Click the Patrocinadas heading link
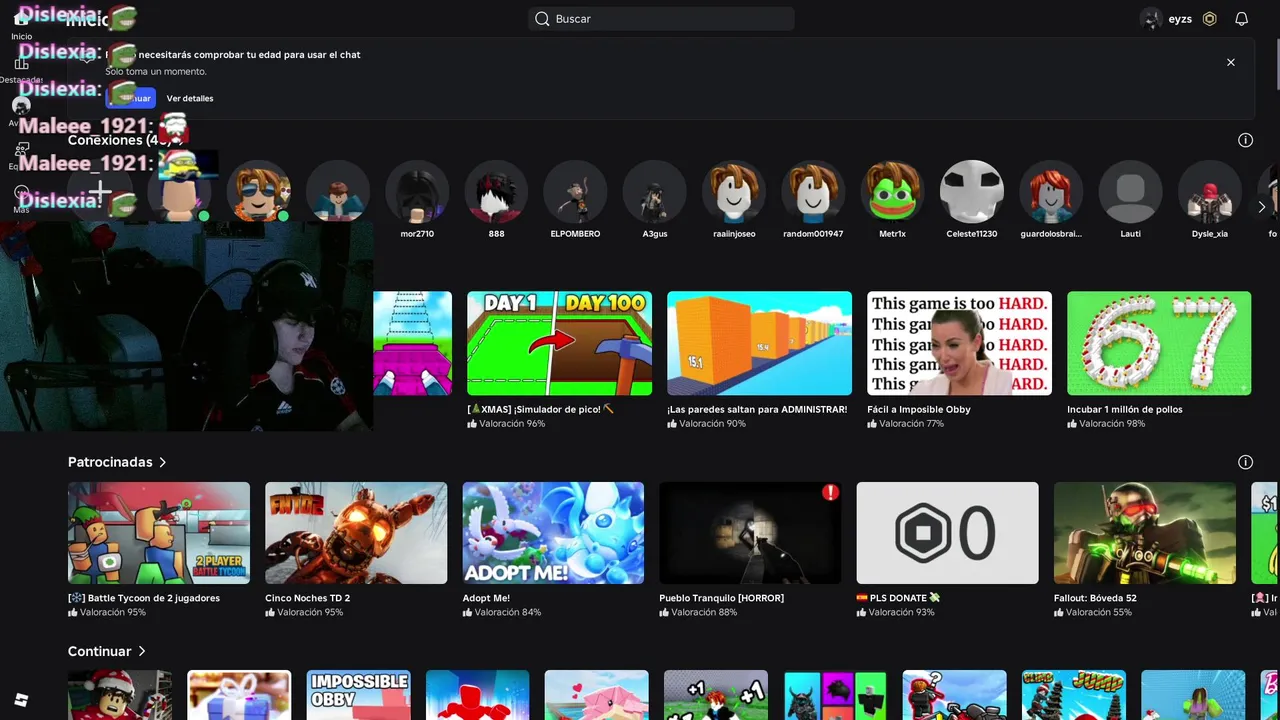 pyautogui.click(x=110, y=462)
